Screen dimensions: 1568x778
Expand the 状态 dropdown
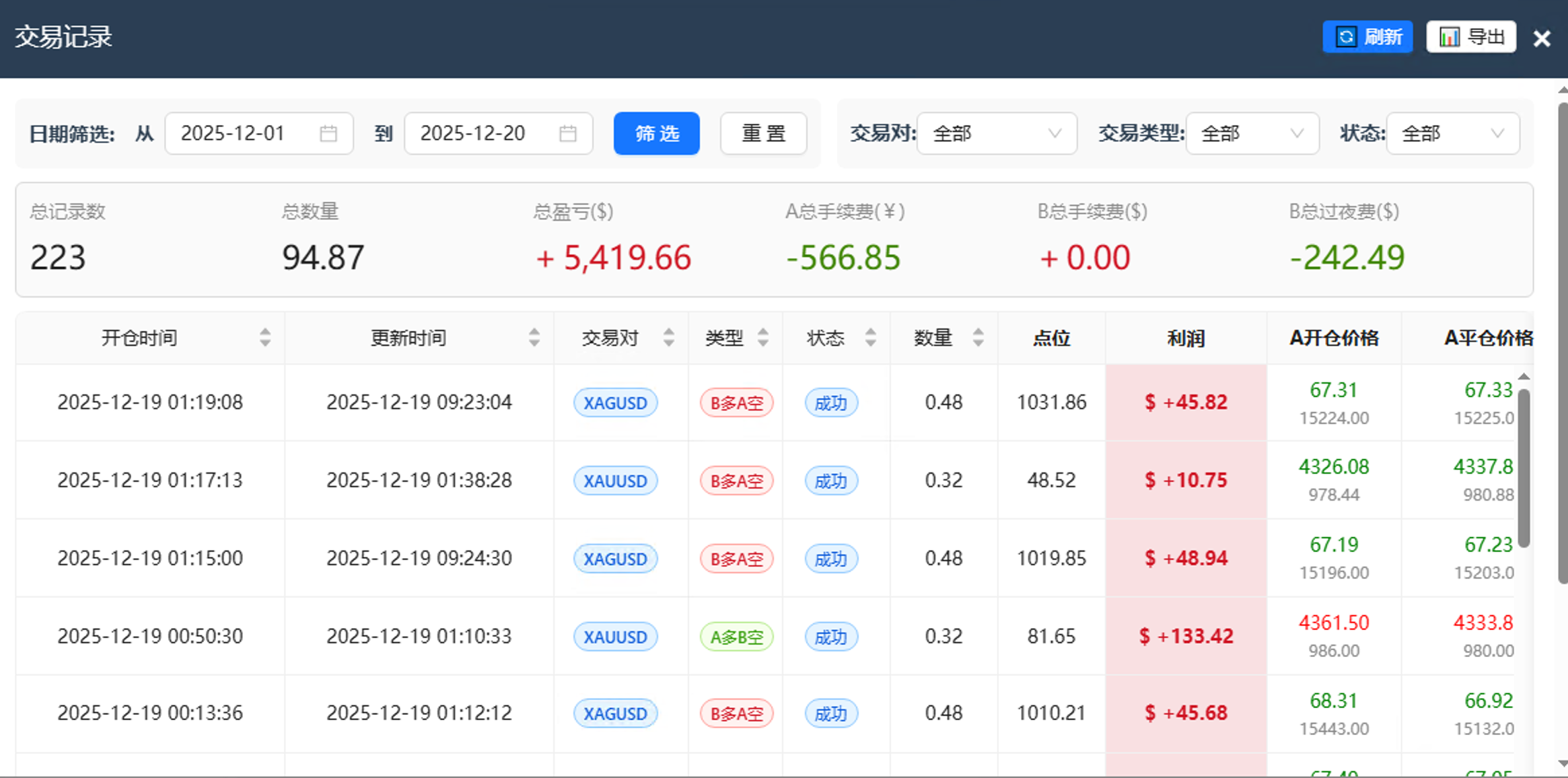(1453, 133)
